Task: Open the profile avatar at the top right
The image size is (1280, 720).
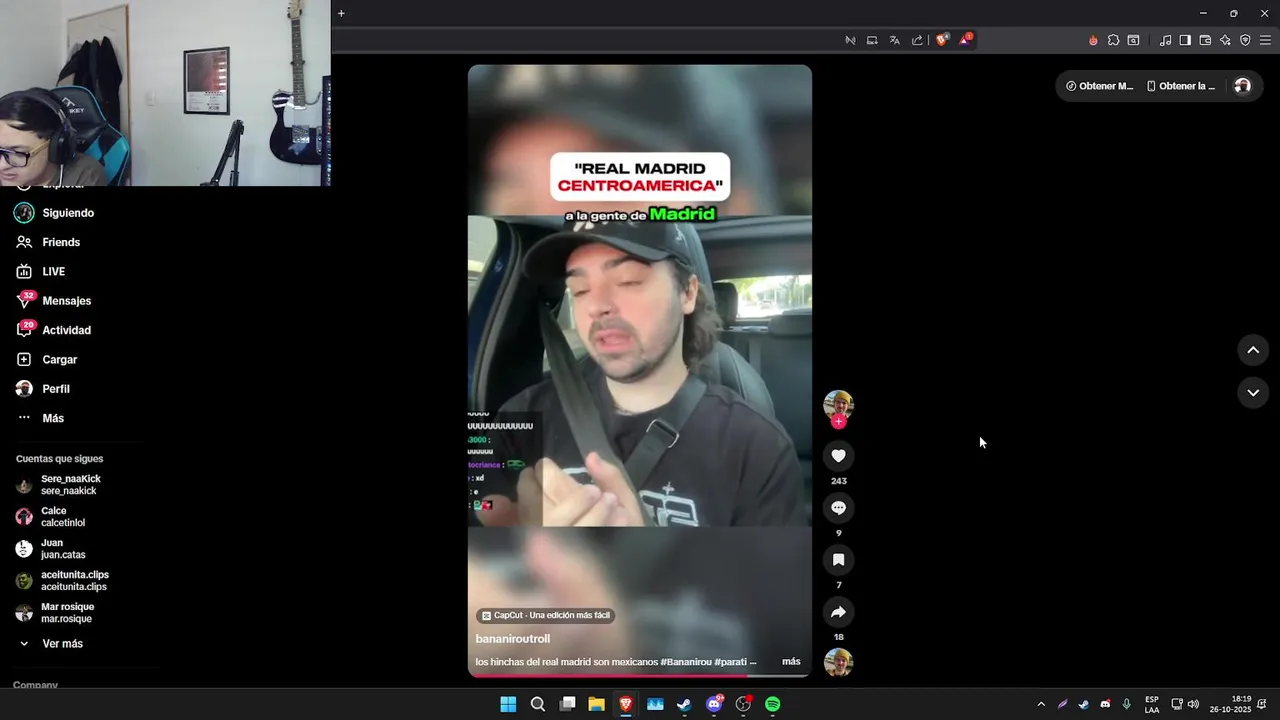Action: (x=1242, y=86)
